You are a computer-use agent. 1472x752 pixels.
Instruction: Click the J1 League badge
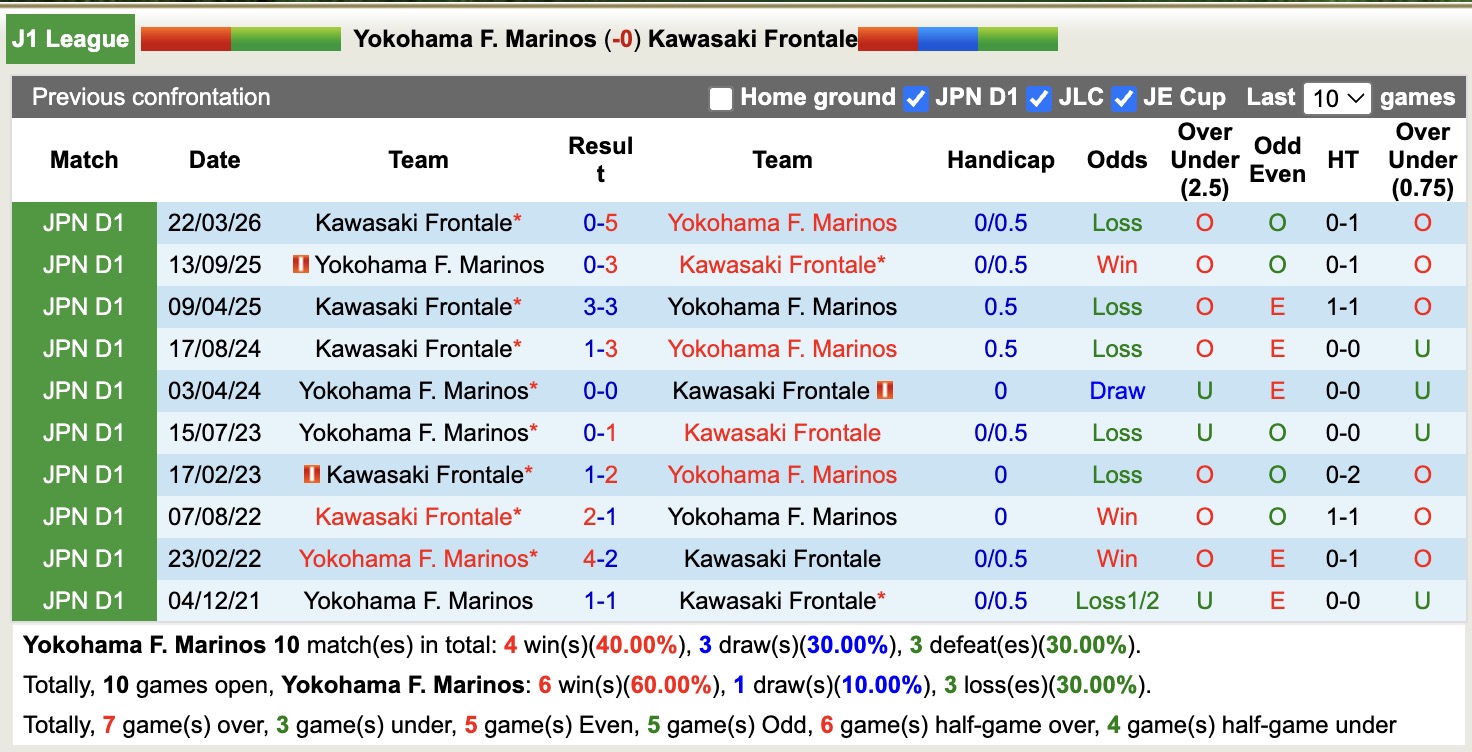coord(69,38)
